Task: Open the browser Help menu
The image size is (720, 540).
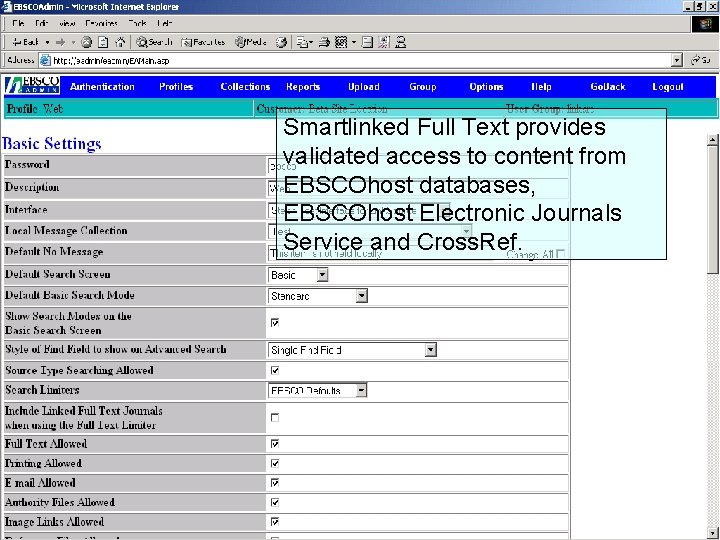Action: point(164,23)
